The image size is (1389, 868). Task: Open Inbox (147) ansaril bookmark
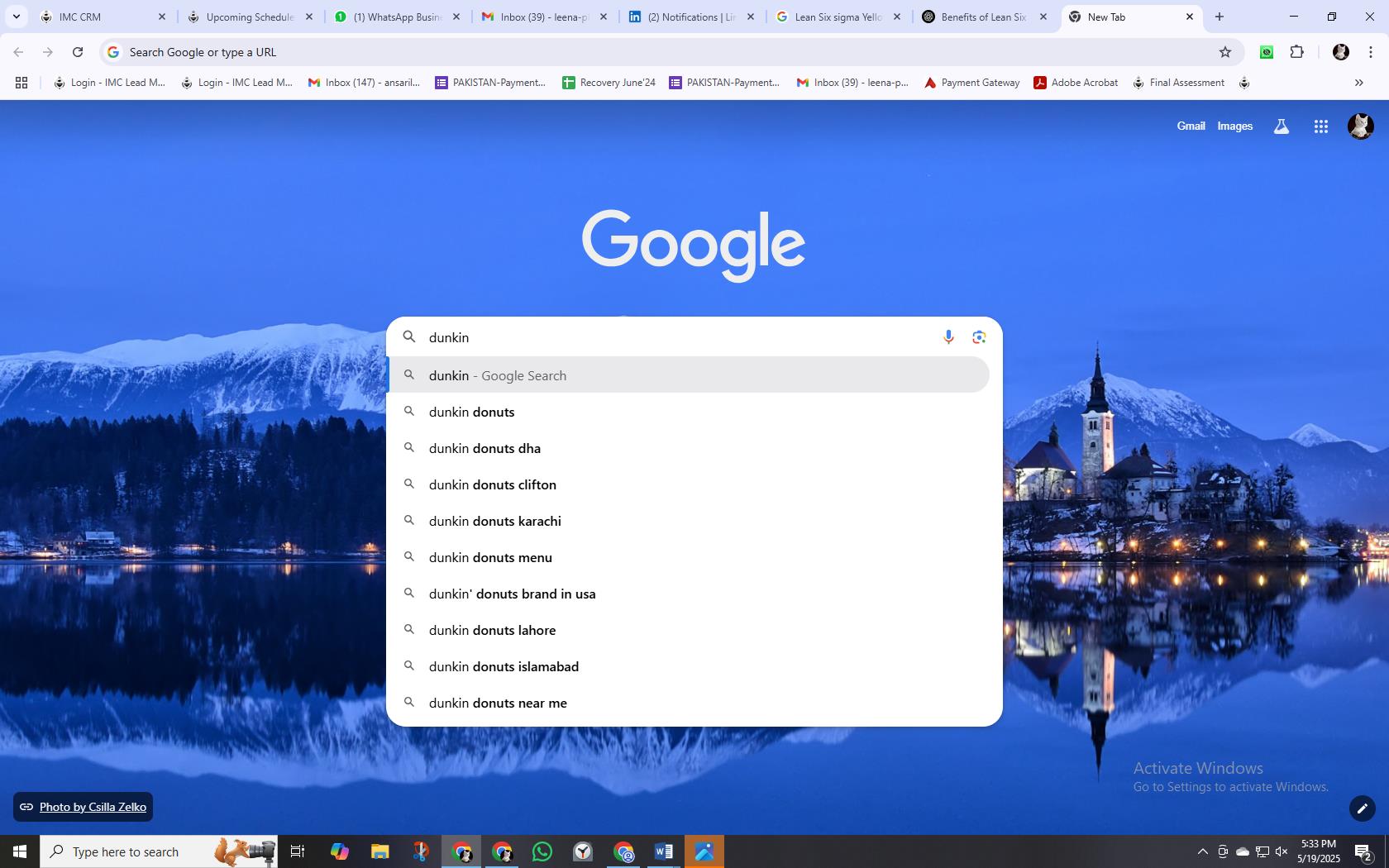pyautogui.click(x=364, y=83)
